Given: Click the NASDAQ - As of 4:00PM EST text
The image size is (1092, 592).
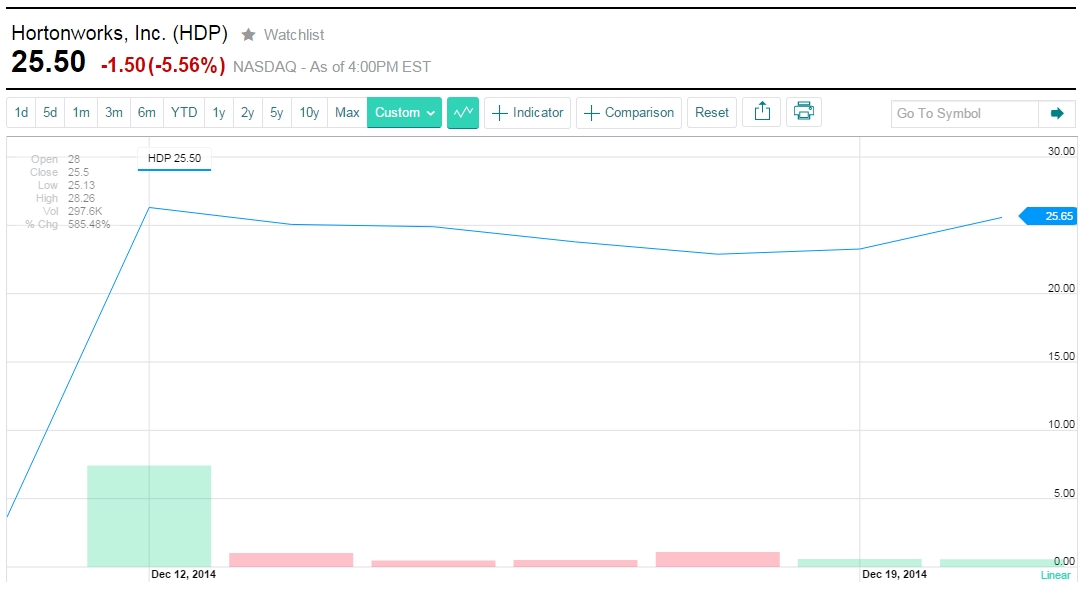Looking at the screenshot, I should [x=332, y=67].
